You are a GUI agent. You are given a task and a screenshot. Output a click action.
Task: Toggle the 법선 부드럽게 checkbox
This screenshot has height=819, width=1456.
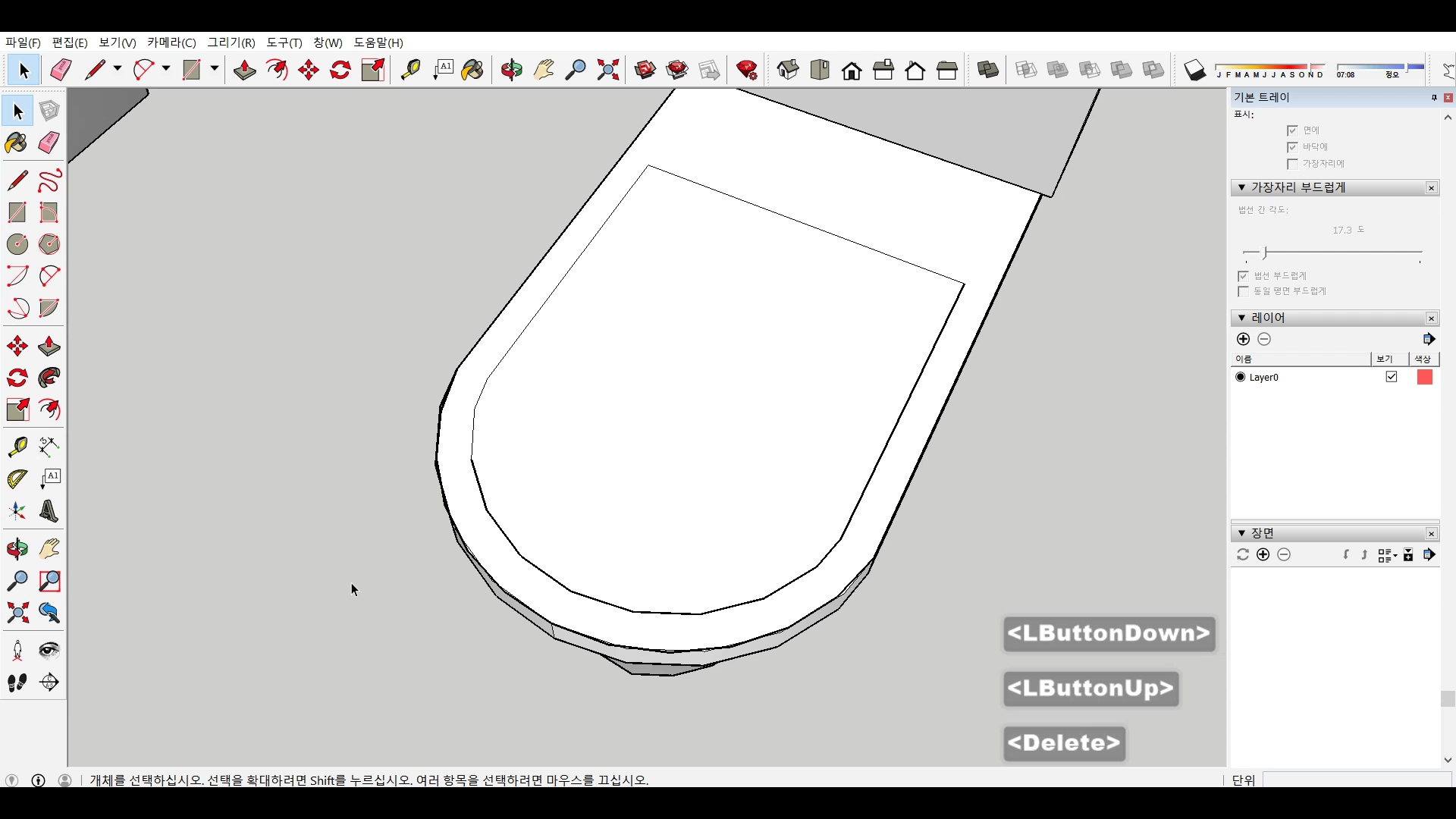click(1243, 276)
